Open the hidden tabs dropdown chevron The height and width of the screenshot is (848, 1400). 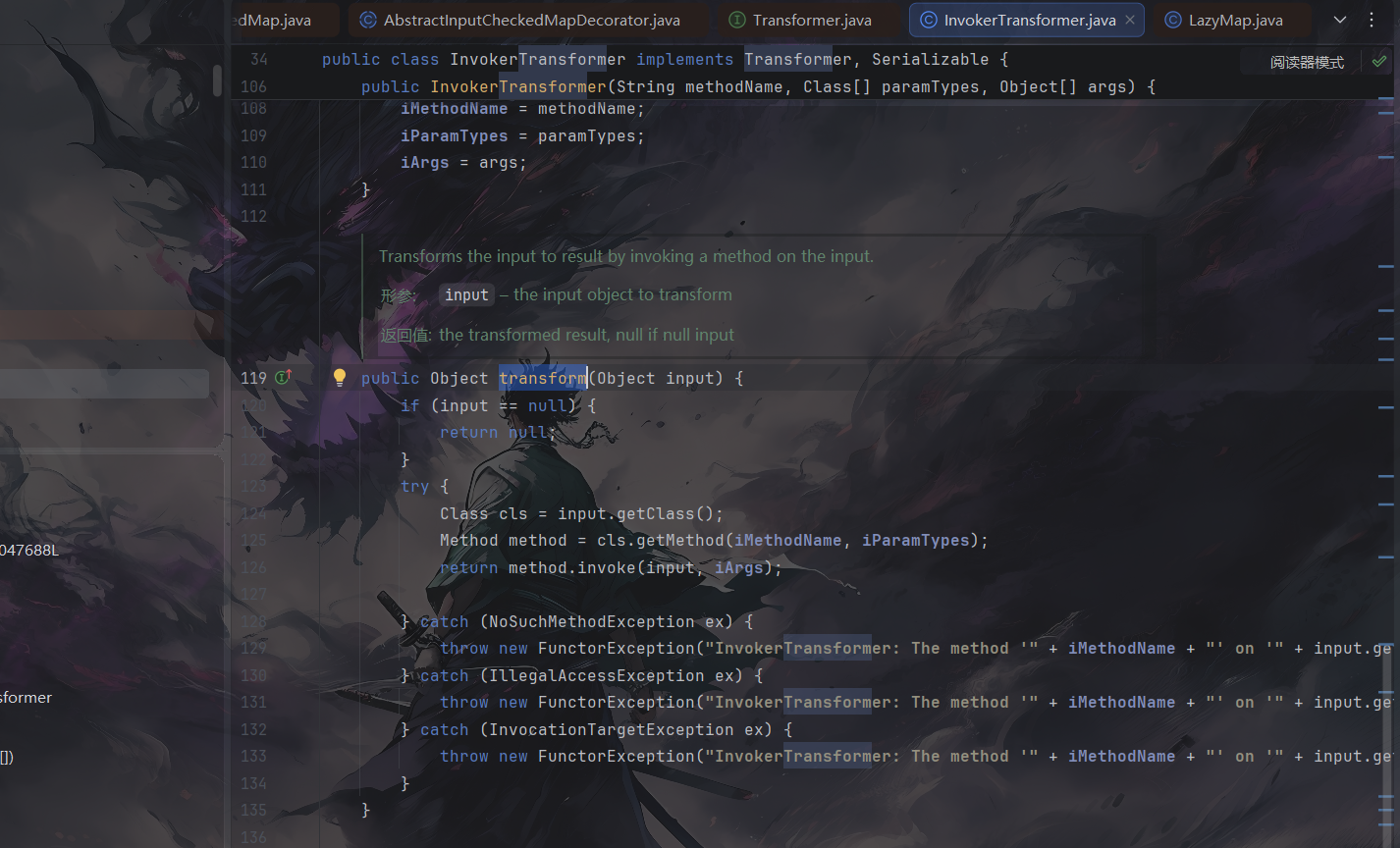point(1341,20)
